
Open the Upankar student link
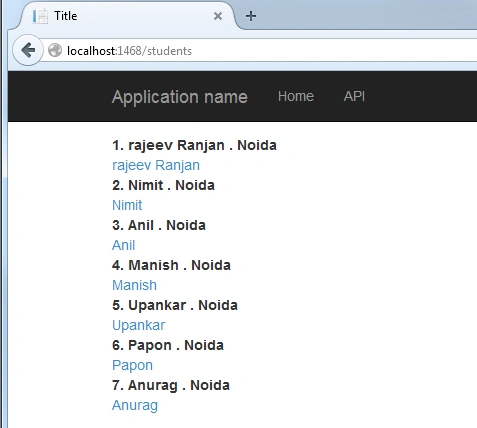[x=139, y=325]
